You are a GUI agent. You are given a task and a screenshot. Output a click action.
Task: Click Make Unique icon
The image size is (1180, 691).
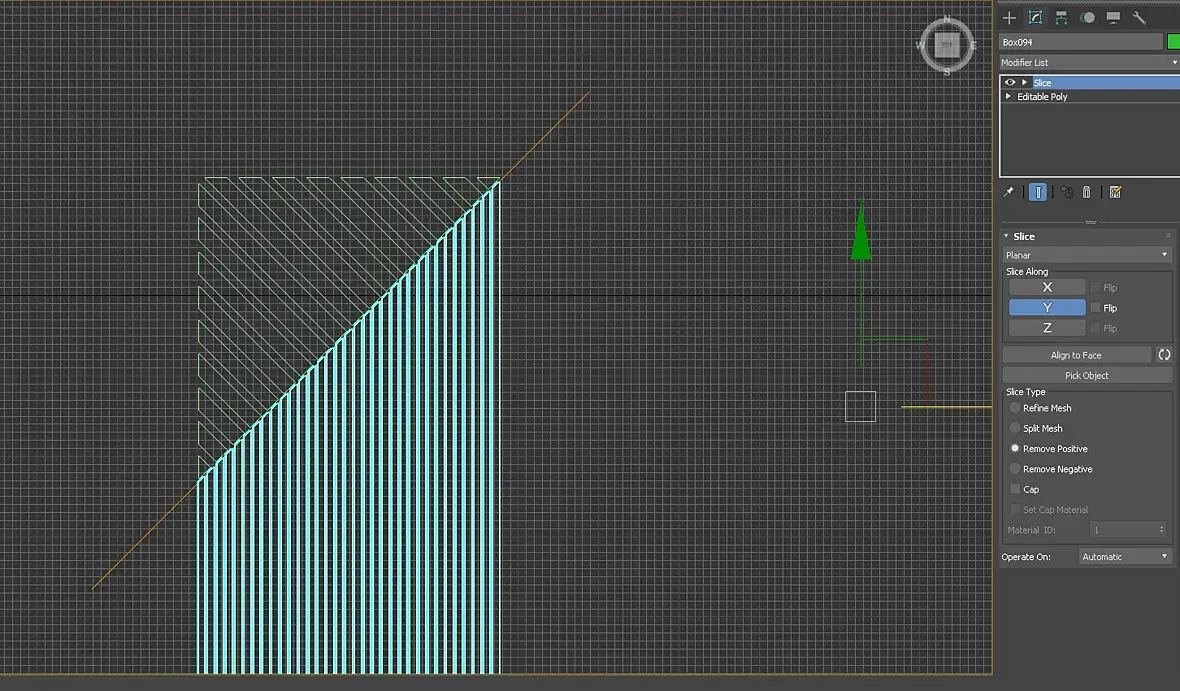[x=1066, y=192]
